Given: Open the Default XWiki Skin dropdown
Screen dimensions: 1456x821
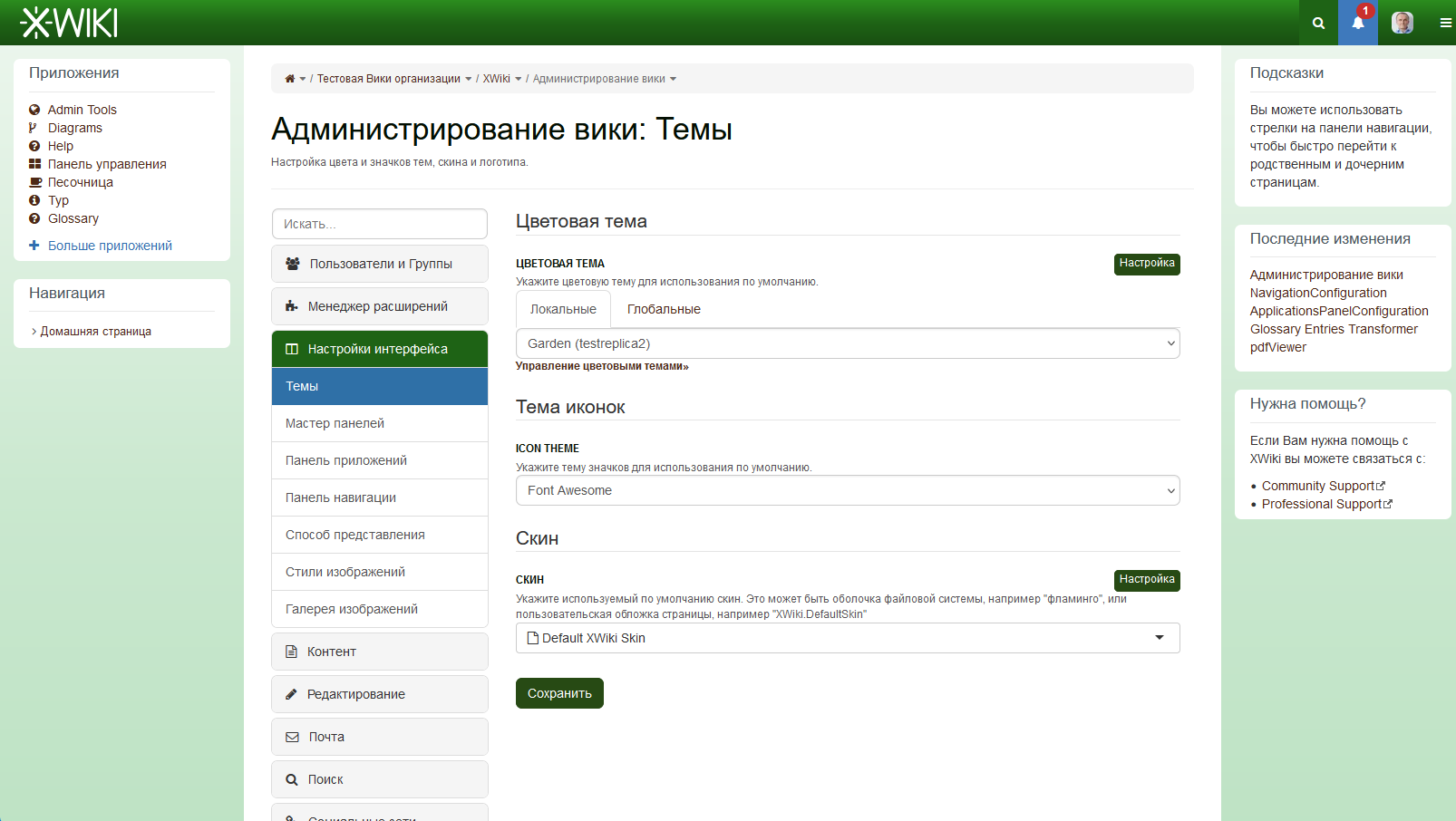Looking at the screenshot, I should pyautogui.click(x=848, y=638).
